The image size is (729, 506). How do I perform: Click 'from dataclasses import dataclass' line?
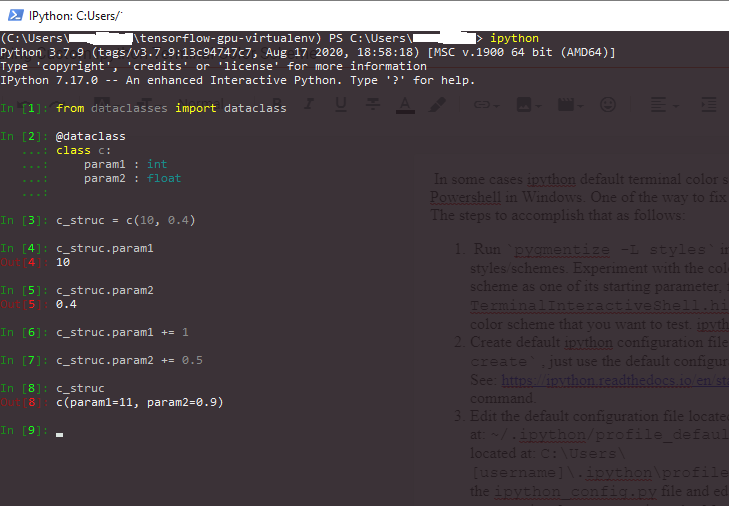[171, 108]
